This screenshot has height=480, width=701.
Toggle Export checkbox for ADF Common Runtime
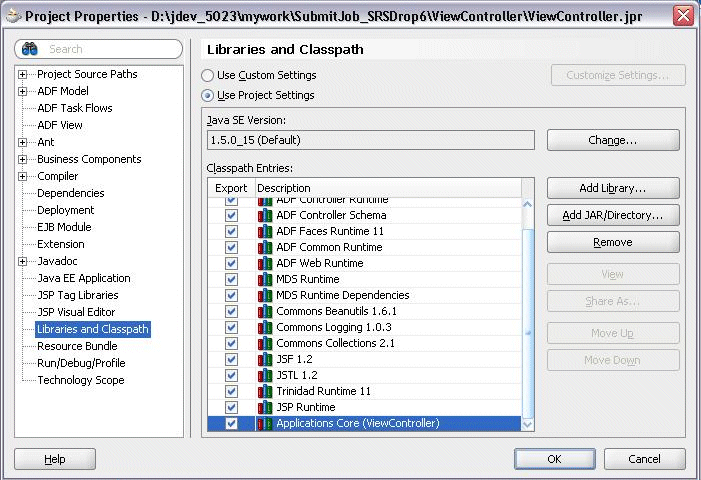pyautogui.click(x=231, y=247)
